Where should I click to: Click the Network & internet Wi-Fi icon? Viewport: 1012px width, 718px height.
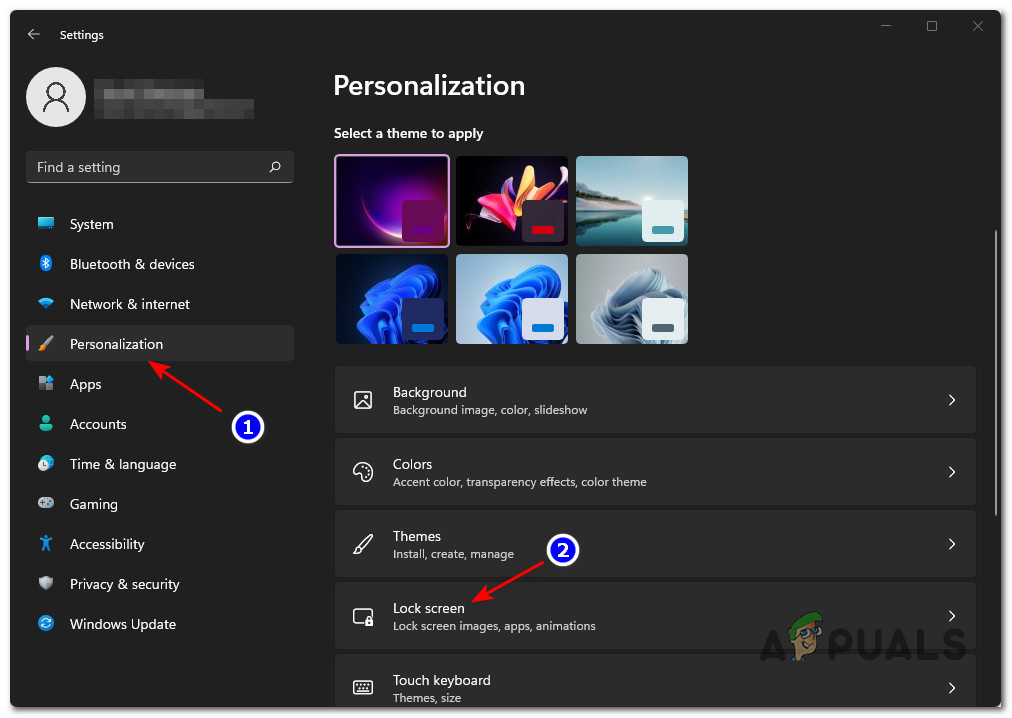[x=46, y=304]
